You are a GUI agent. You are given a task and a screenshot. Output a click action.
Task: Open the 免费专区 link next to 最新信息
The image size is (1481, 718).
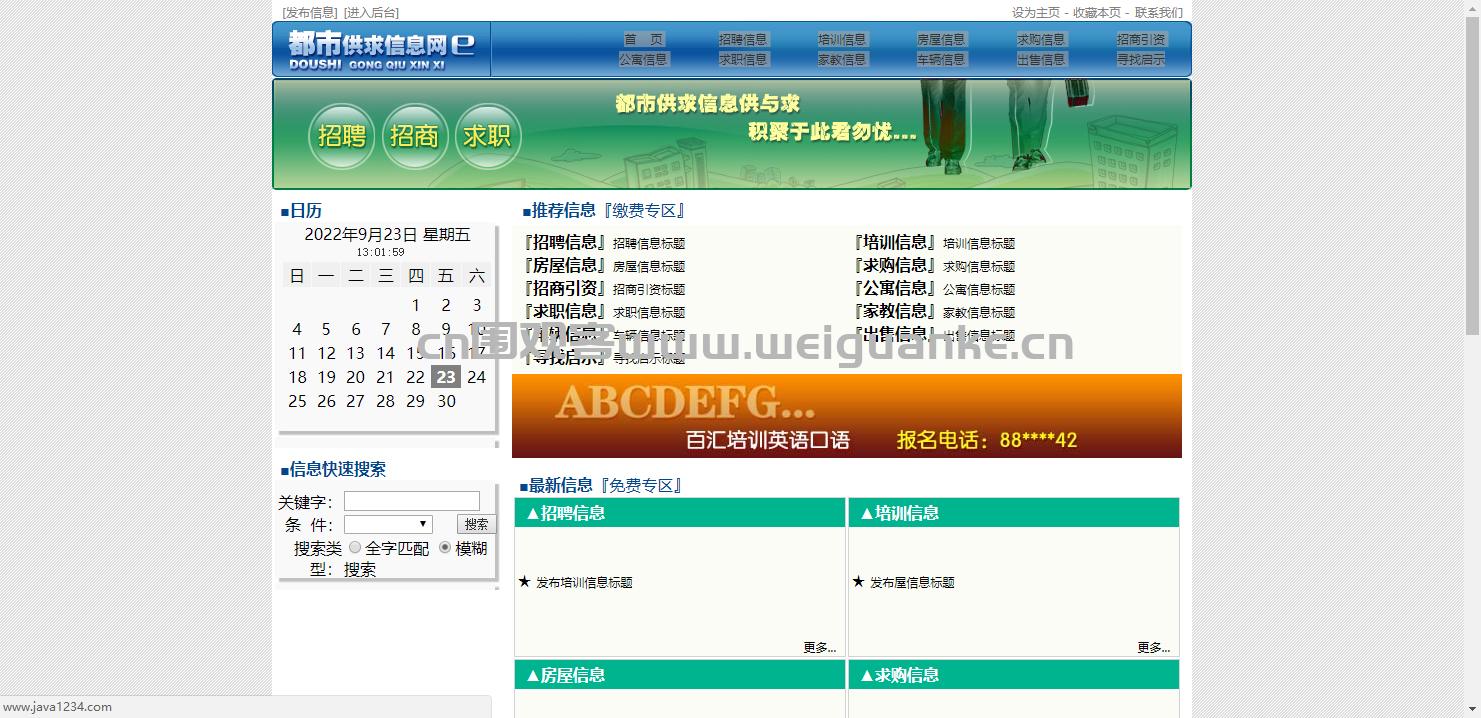pos(641,485)
